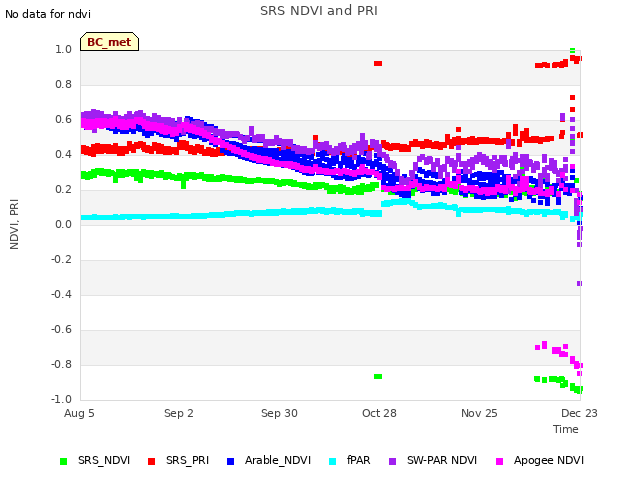Click the -0.8 y-axis tick label
Viewport: 640px width, 480px height.
61,364
